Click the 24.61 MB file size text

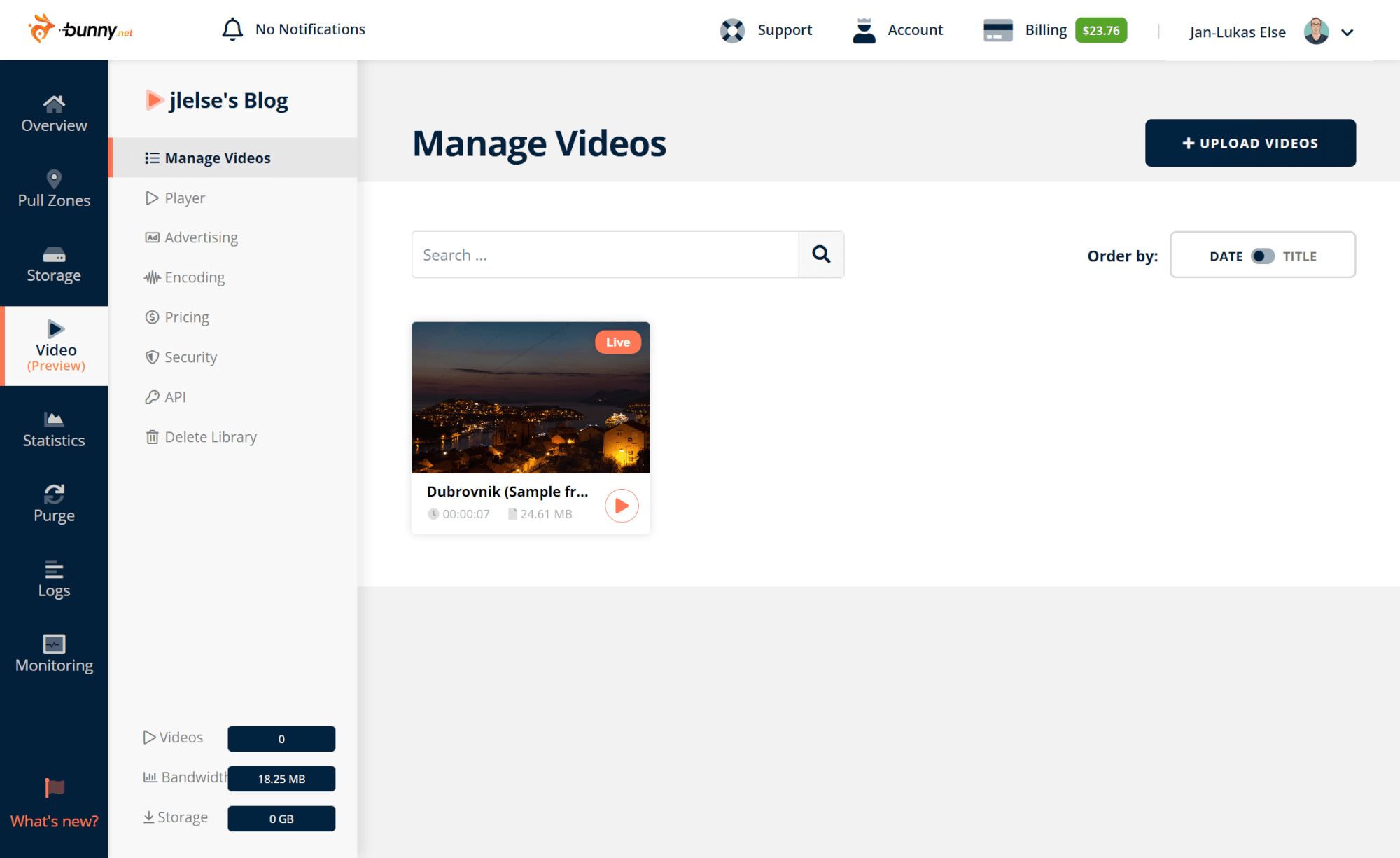(546, 514)
